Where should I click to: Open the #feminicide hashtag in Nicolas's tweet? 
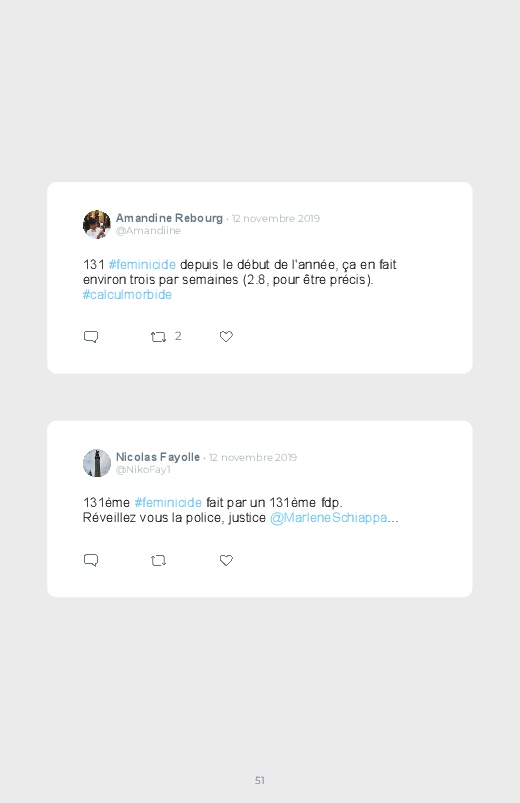[168, 502]
